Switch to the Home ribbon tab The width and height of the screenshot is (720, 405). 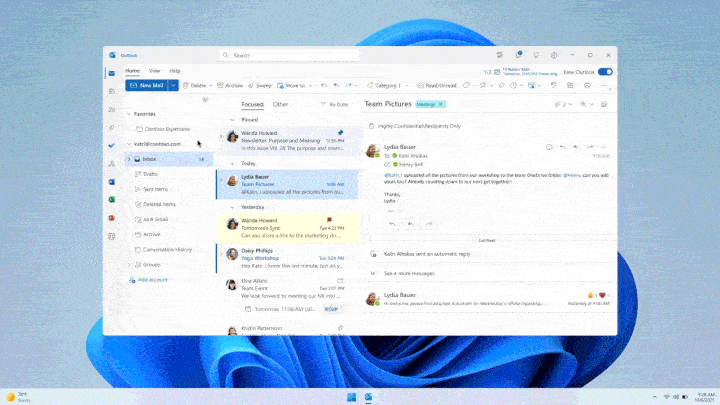132,71
